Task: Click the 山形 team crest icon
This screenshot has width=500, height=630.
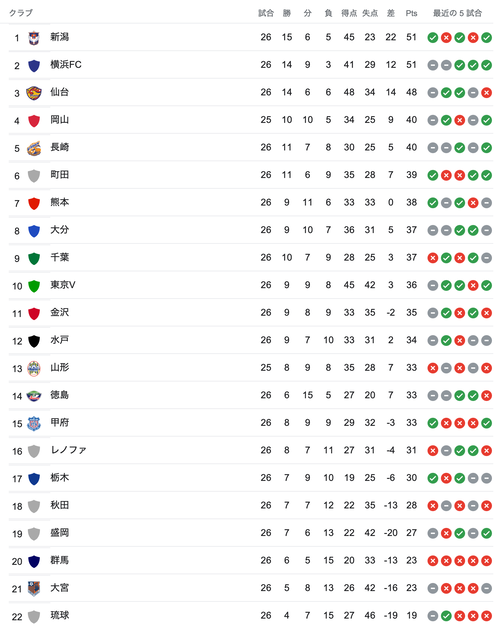Action: pos(34,368)
